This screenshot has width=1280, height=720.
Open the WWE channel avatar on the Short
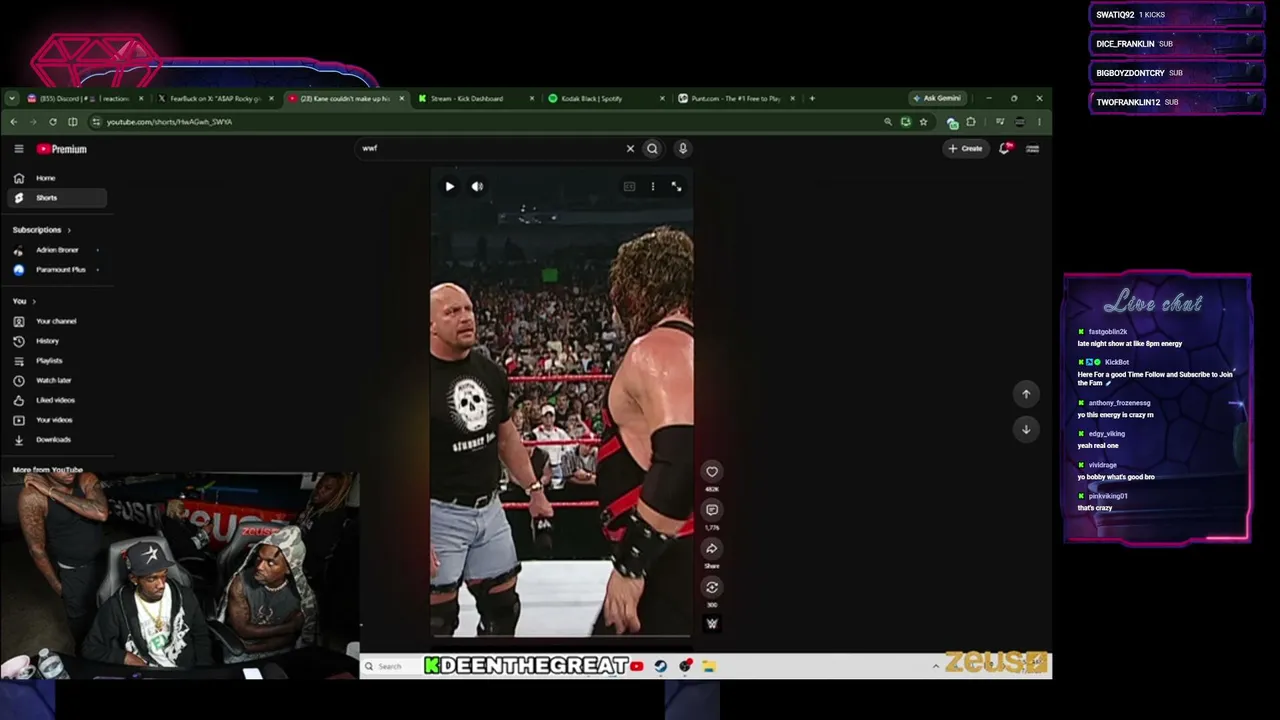[x=712, y=623]
